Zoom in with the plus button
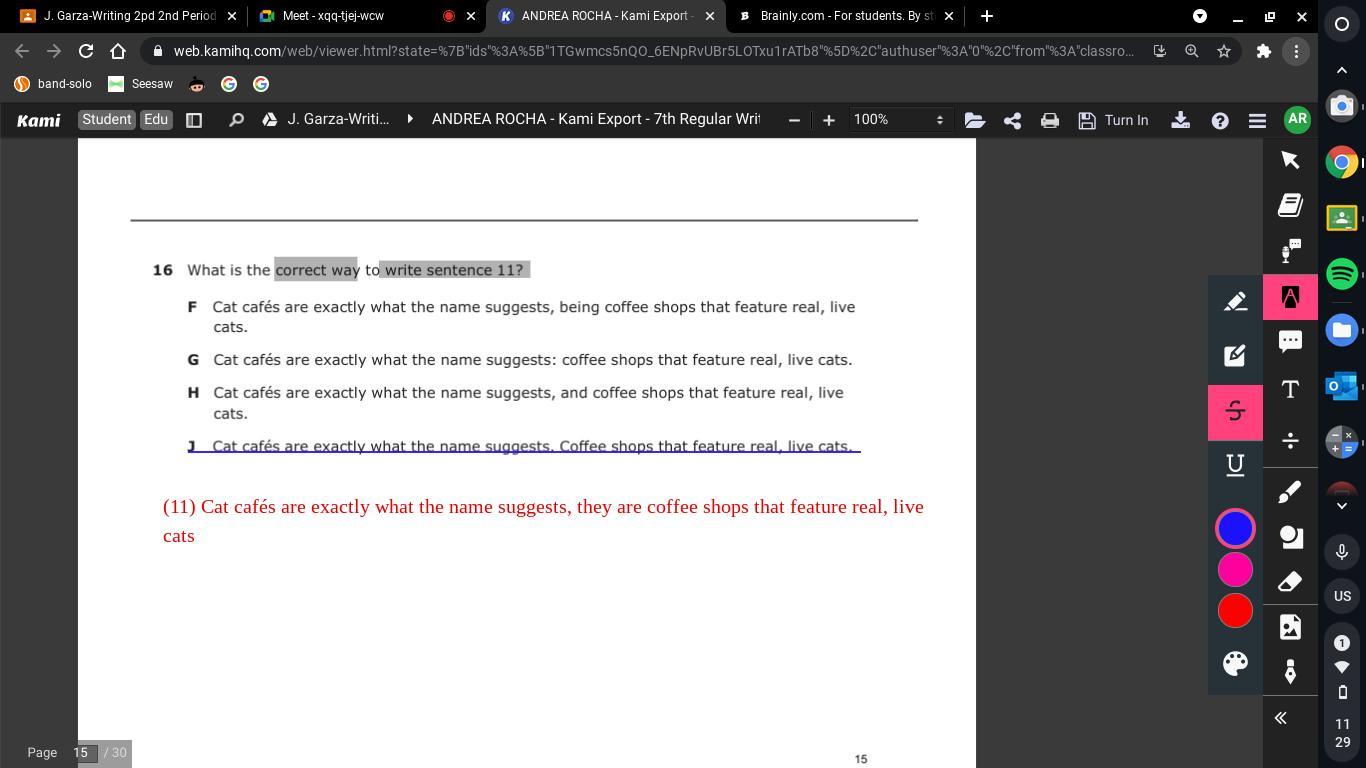 [828, 120]
